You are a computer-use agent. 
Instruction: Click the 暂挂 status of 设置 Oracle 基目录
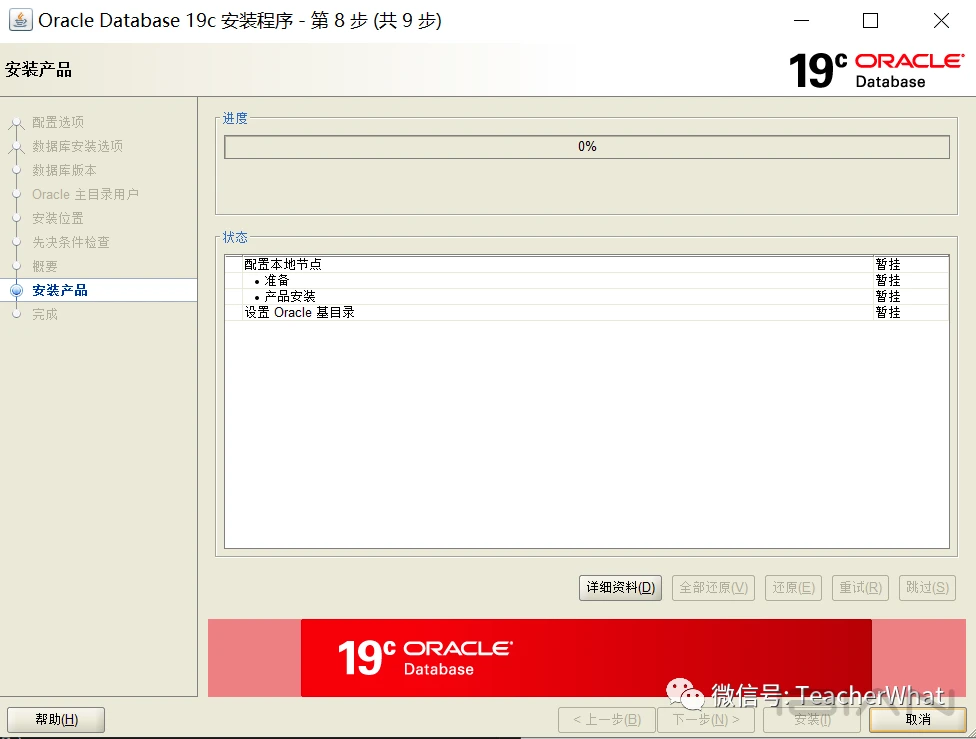tap(888, 313)
